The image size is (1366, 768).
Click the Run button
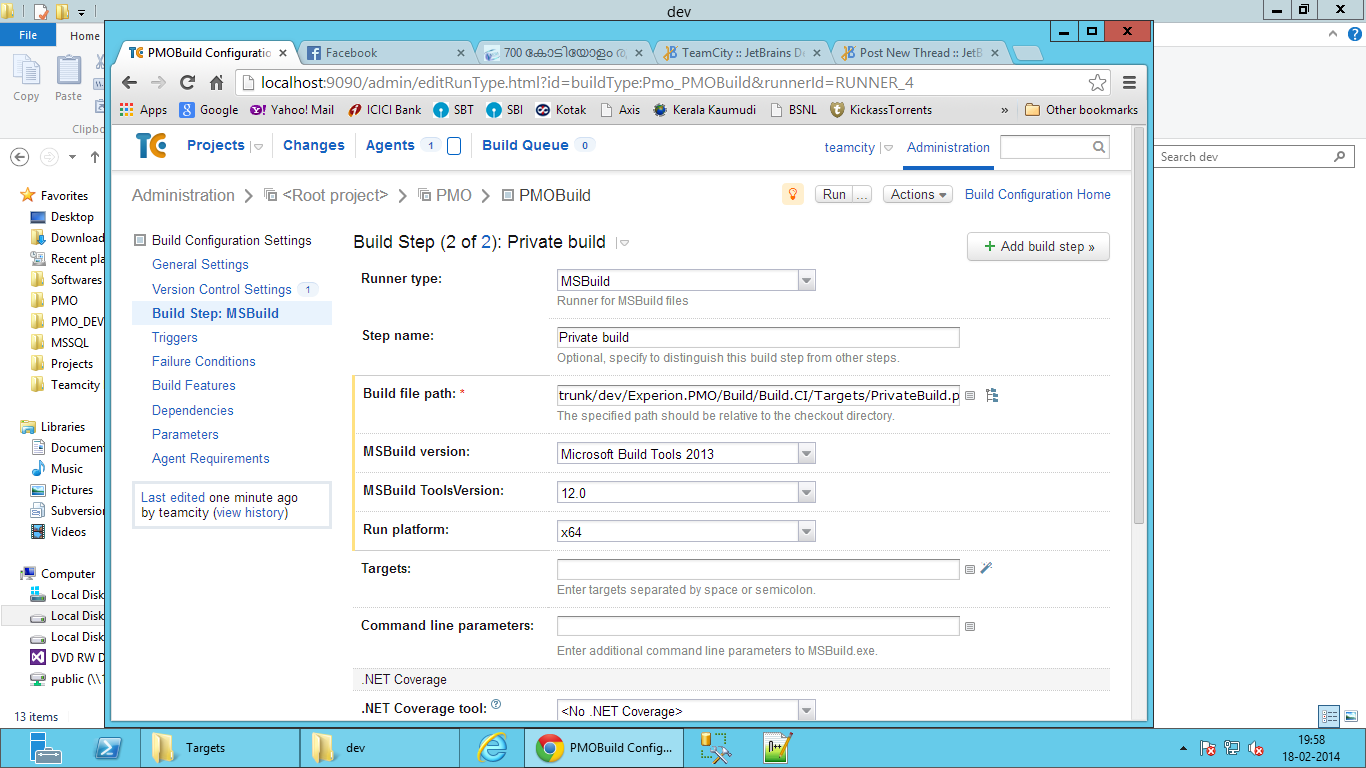pos(834,195)
